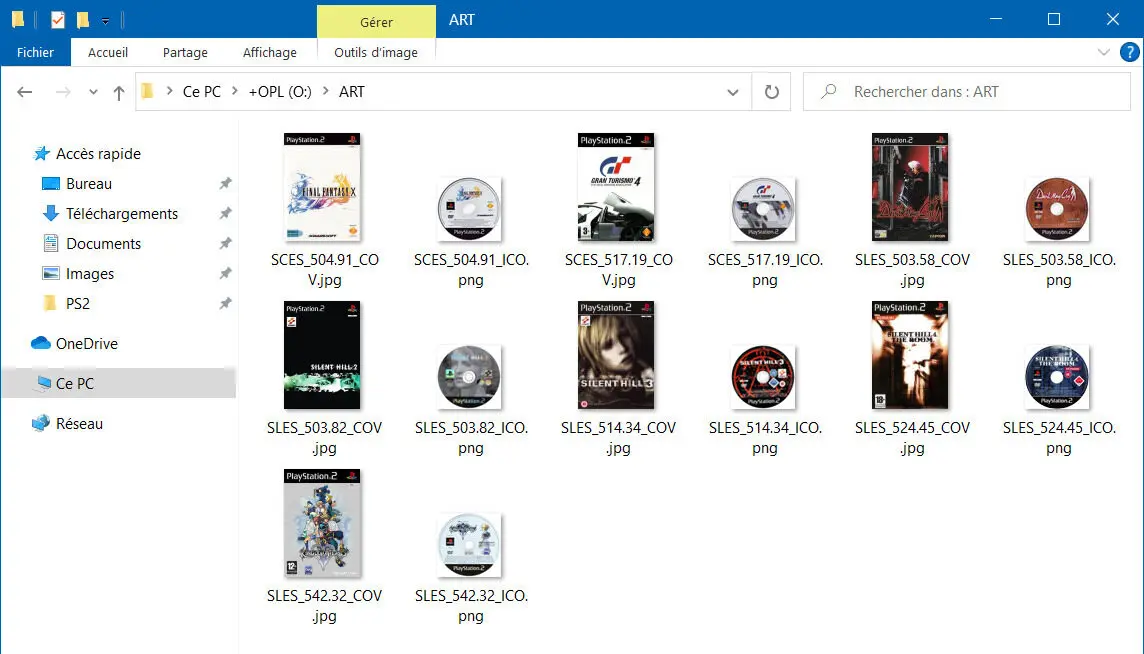
Task: Navigate back with the left arrow
Action: (24, 91)
